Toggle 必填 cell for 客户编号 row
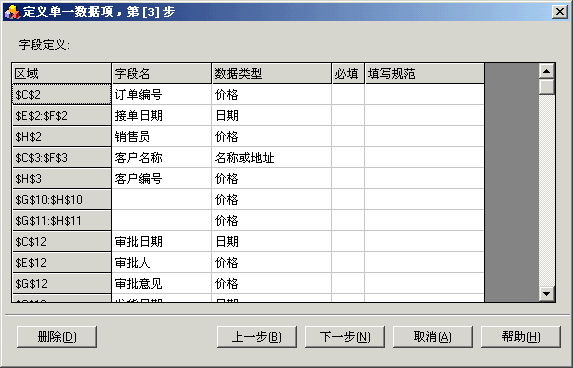Viewport: 573px width, 368px height. click(348, 179)
